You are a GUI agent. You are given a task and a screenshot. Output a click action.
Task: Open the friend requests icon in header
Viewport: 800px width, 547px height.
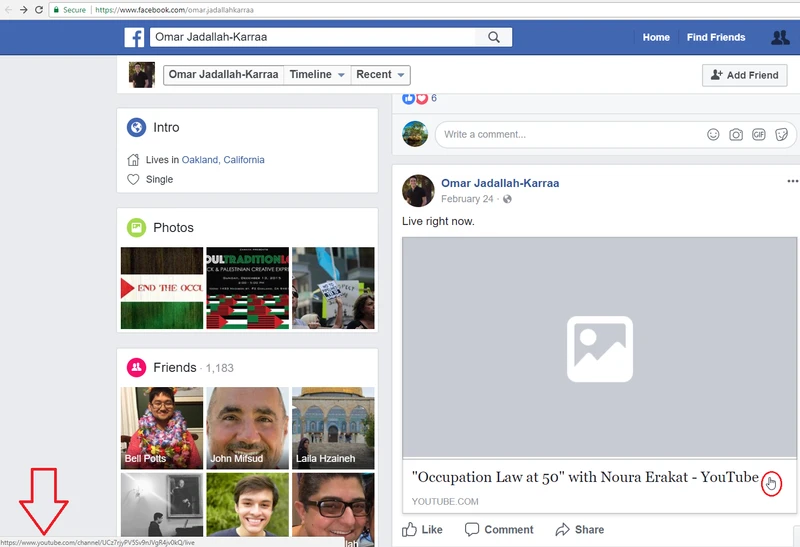point(780,37)
